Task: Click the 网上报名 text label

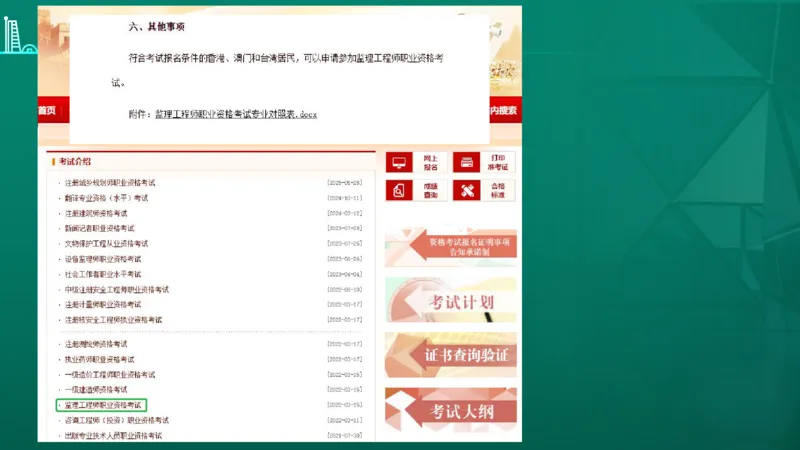Action: pos(431,163)
